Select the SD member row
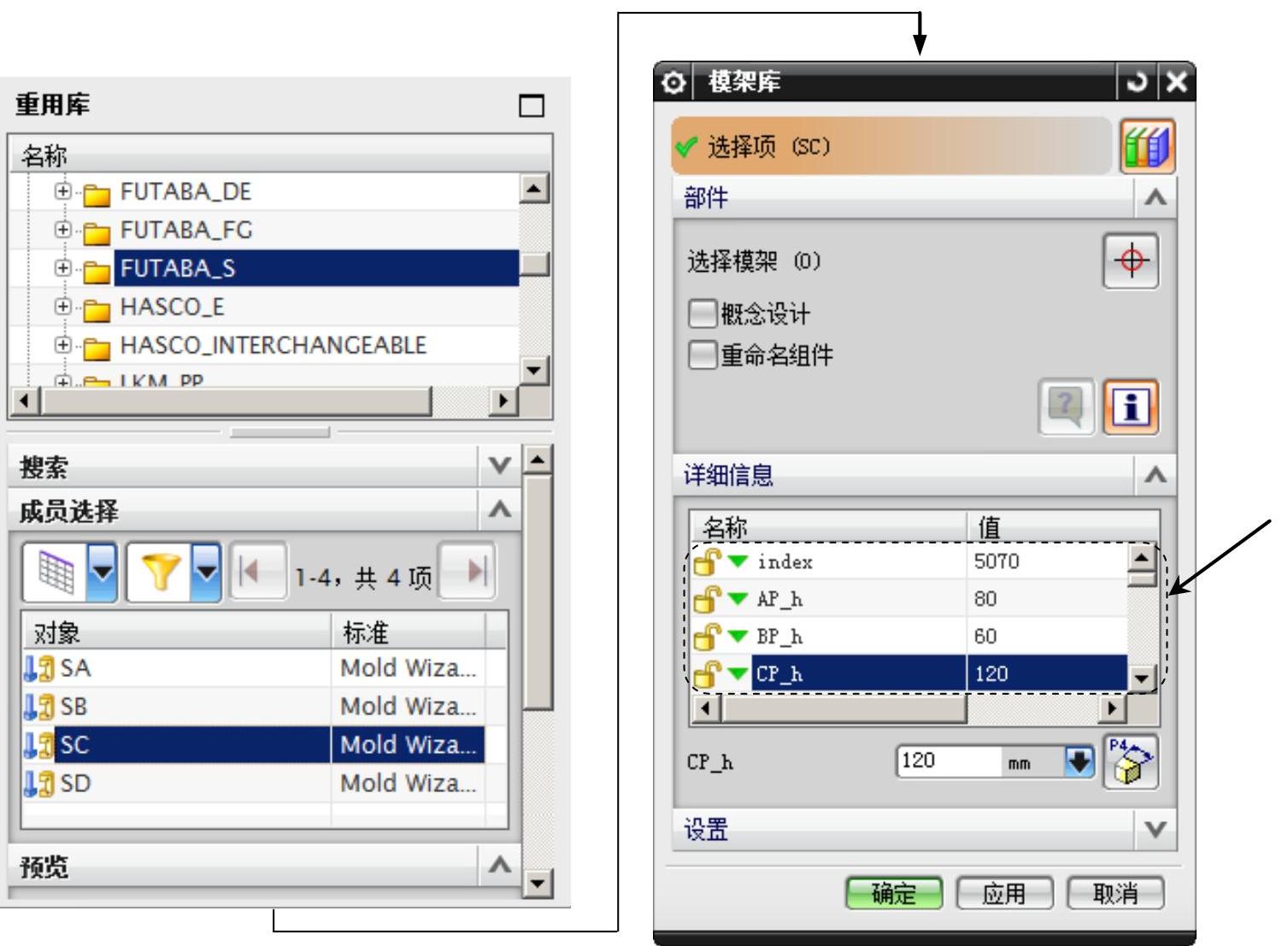The height and width of the screenshot is (946, 1288). tap(254, 784)
